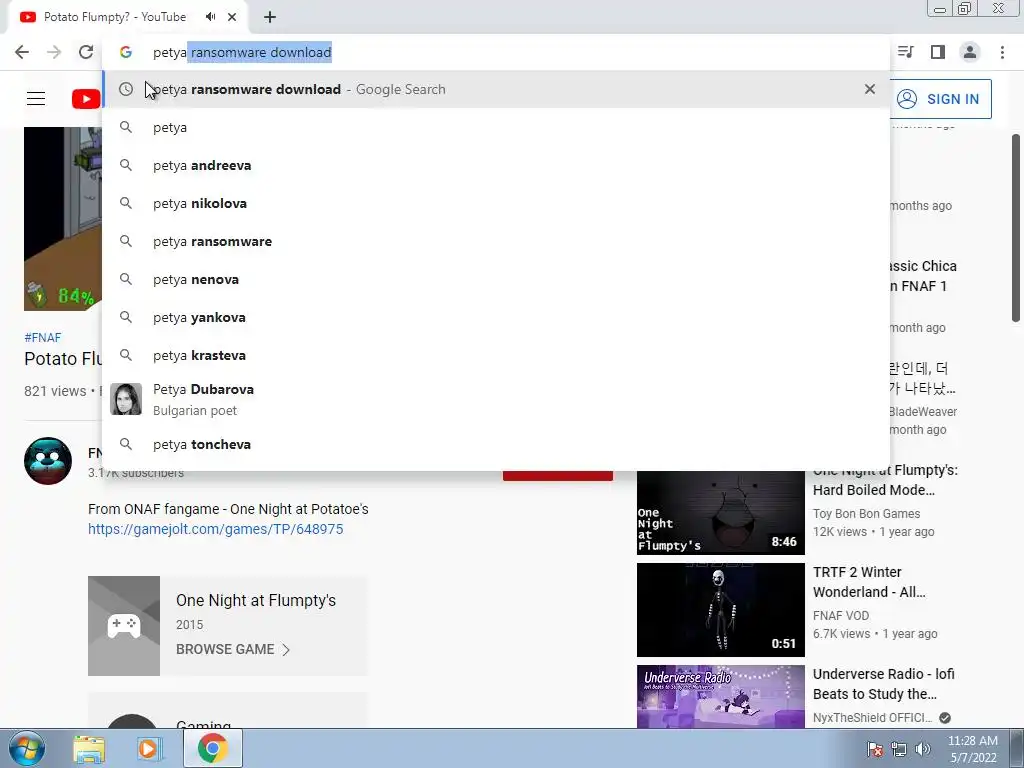The width and height of the screenshot is (1024, 768).
Task: Pick the petya ransomware suggestion
Action: (496, 241)
